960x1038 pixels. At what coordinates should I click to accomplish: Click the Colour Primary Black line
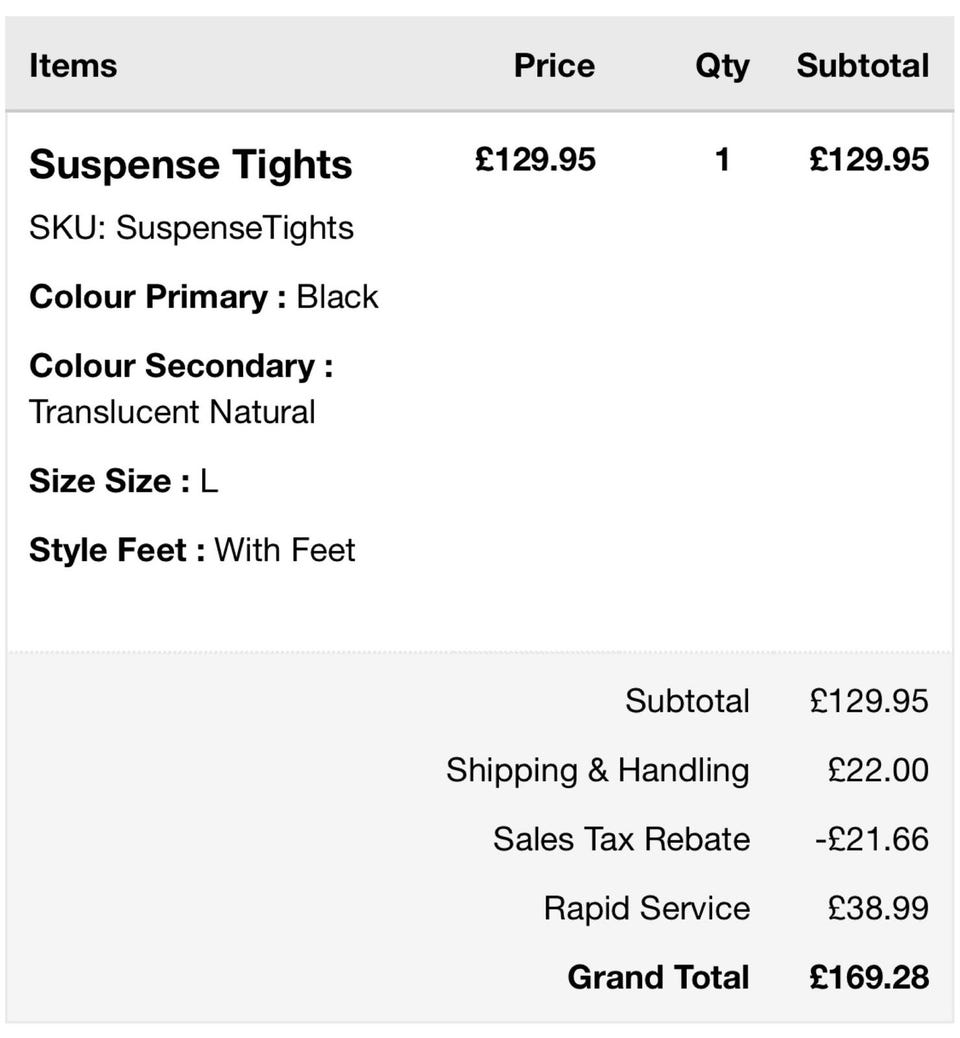pos(204,297)
